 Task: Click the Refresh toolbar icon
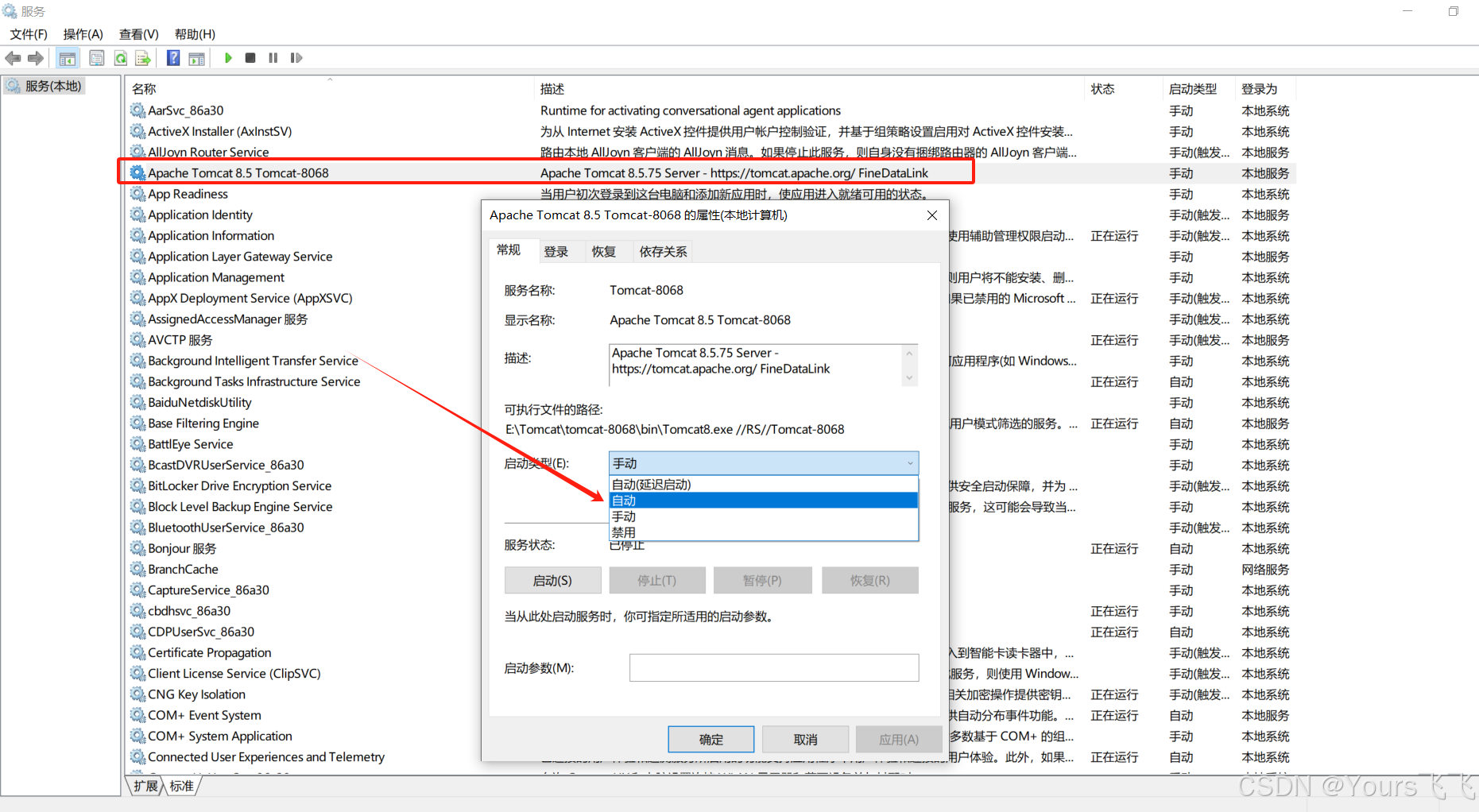pos(121,58)
